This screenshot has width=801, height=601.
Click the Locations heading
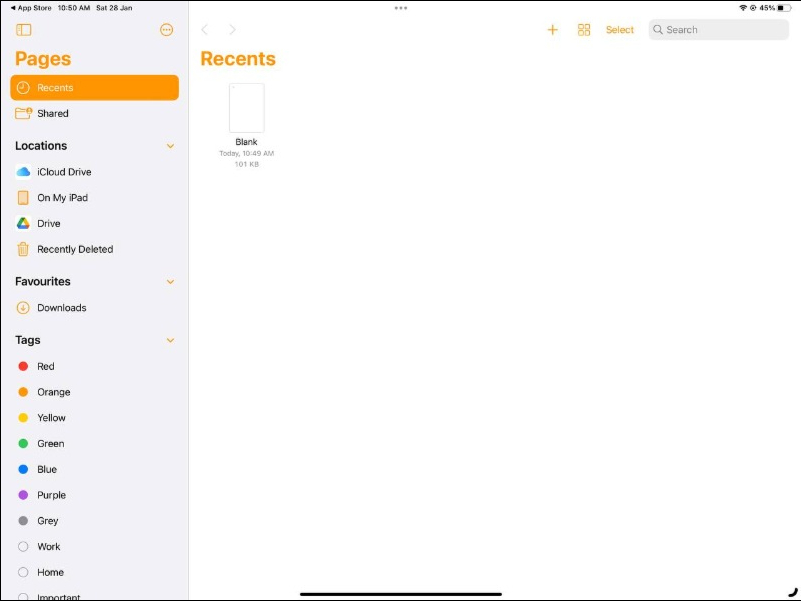(x=41, y=146)
